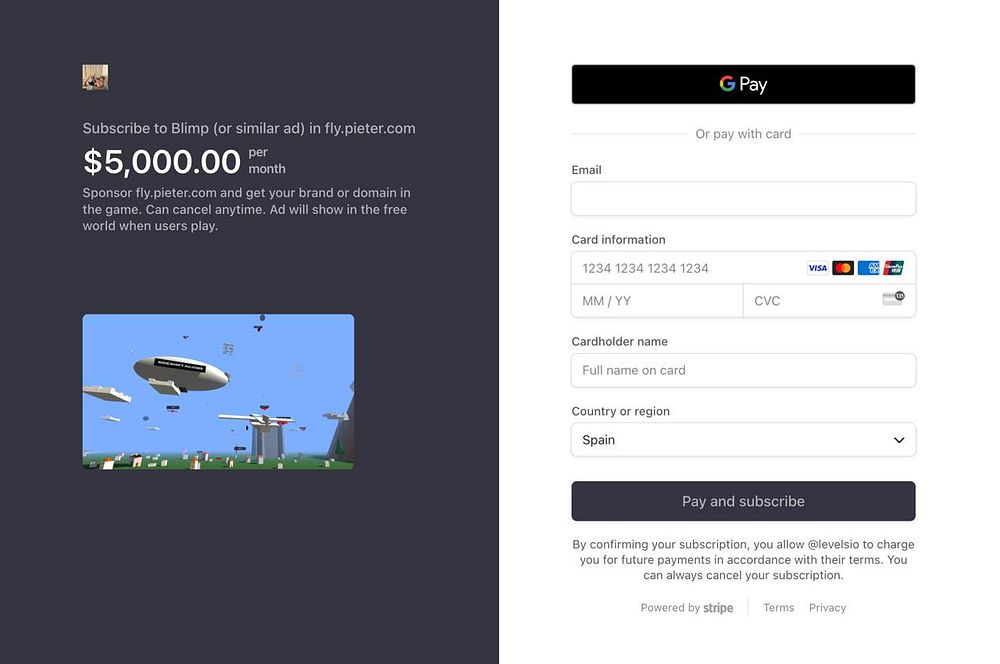Pay using the Google Pay button
Image resolution: width=1000 pixels, height=664 pixels.
(x=743, y=84)
